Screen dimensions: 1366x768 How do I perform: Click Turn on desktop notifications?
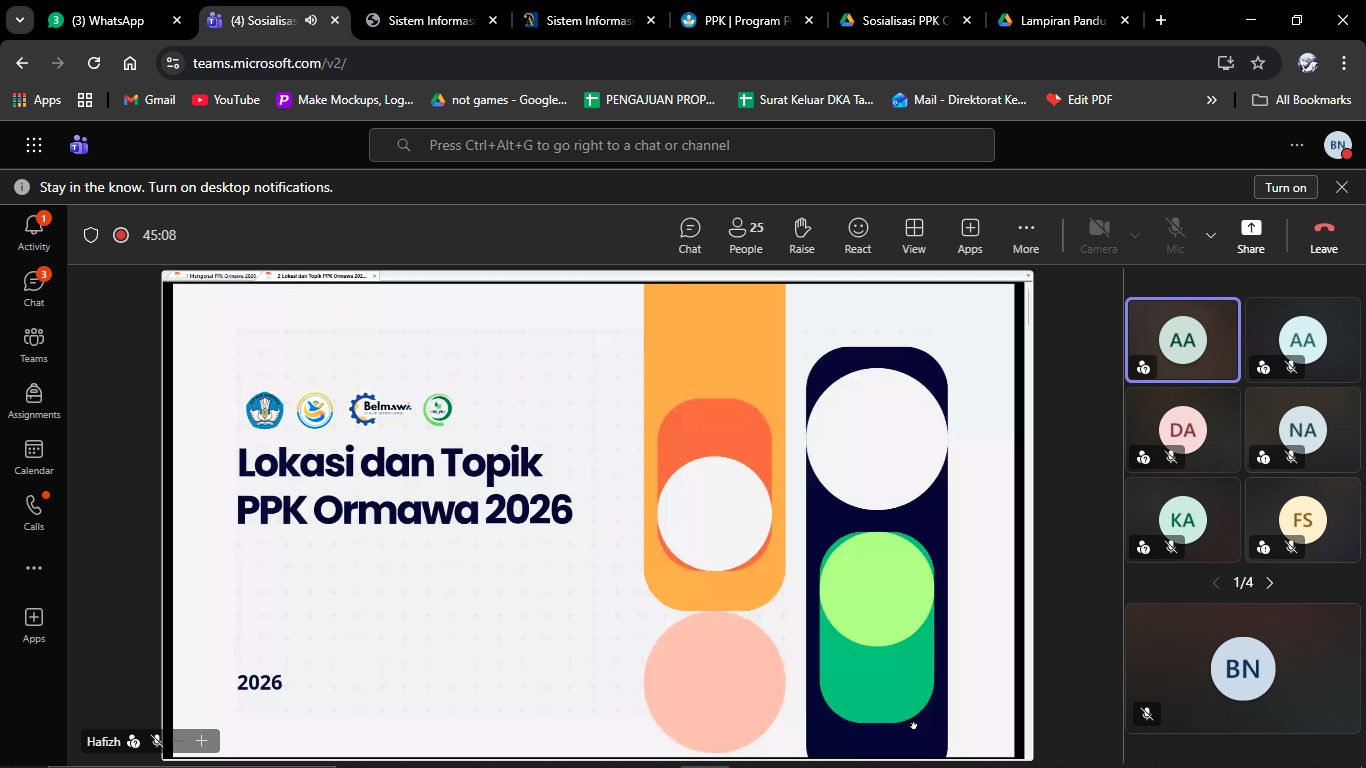click(x=1285, y=187)
